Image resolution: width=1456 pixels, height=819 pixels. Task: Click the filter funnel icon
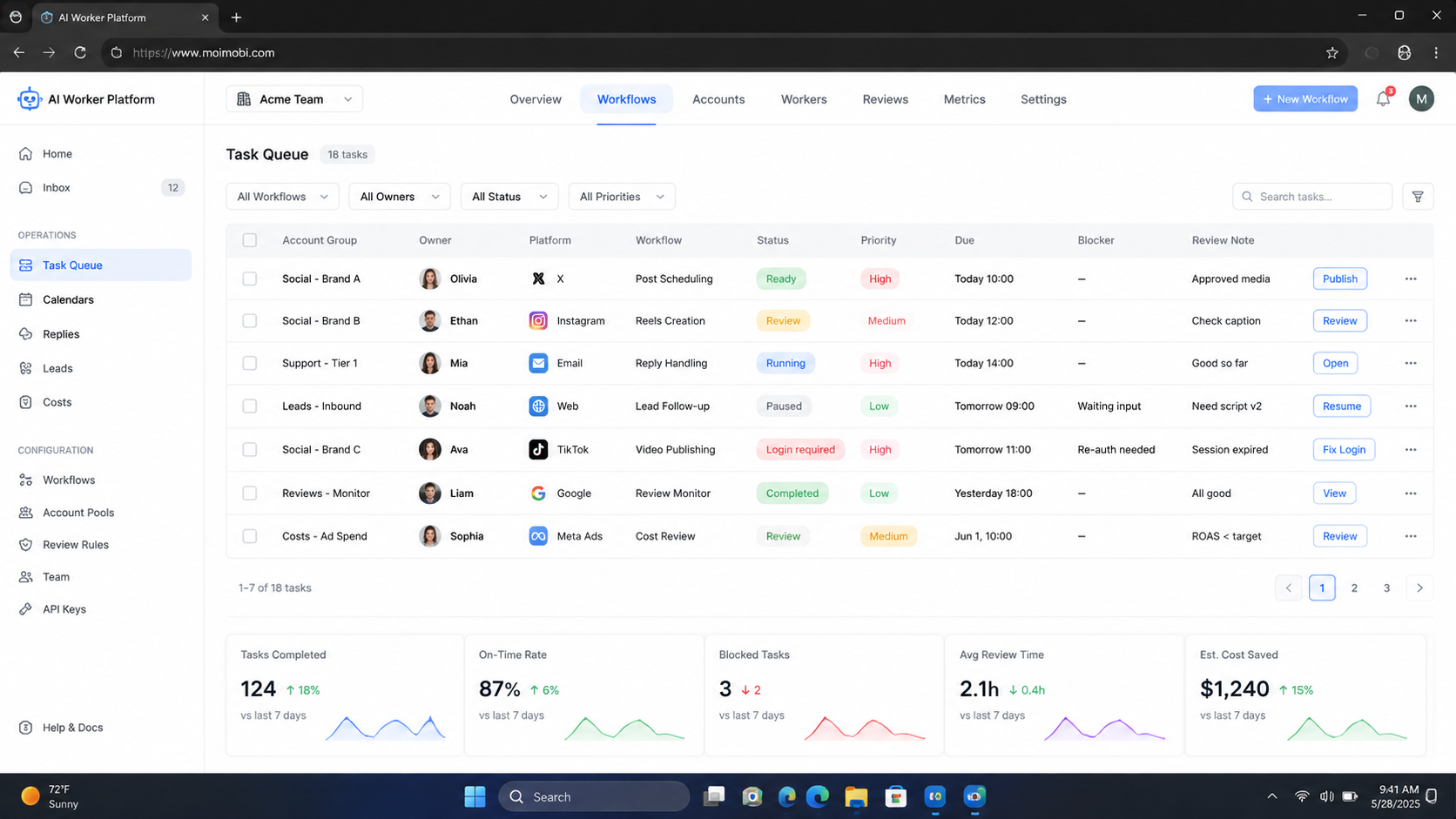coord(1418,197)
